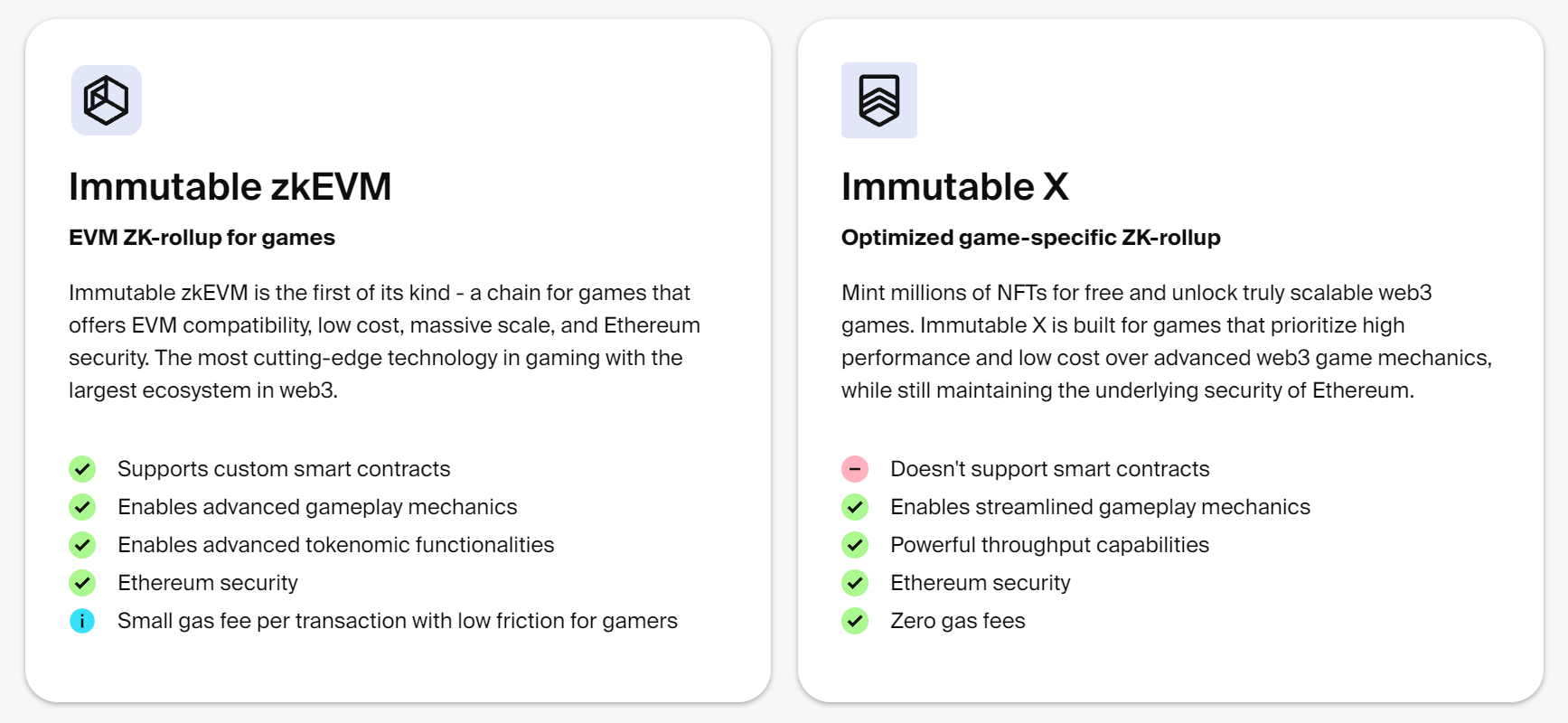Viewport: 1568px width, 723px height.
Task: Click the green check next to Supports custom smart contracts
Action: point(82,469)
